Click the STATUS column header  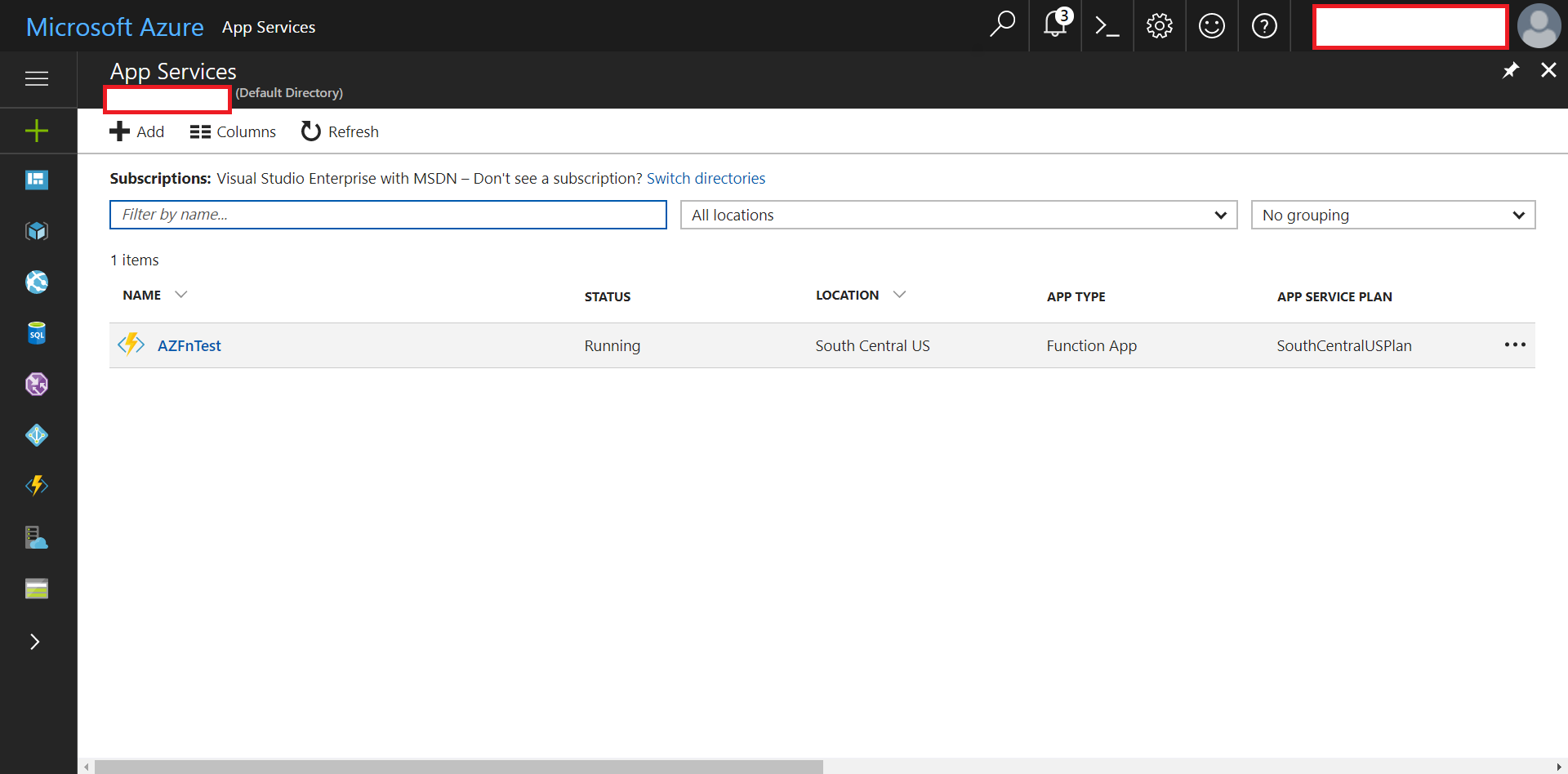[607, 296]
